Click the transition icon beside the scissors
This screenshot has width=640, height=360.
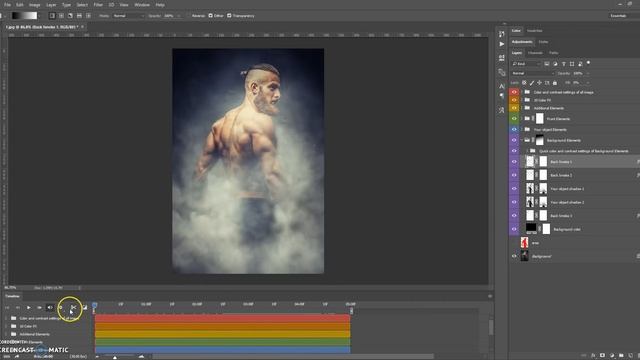point(85,307)
